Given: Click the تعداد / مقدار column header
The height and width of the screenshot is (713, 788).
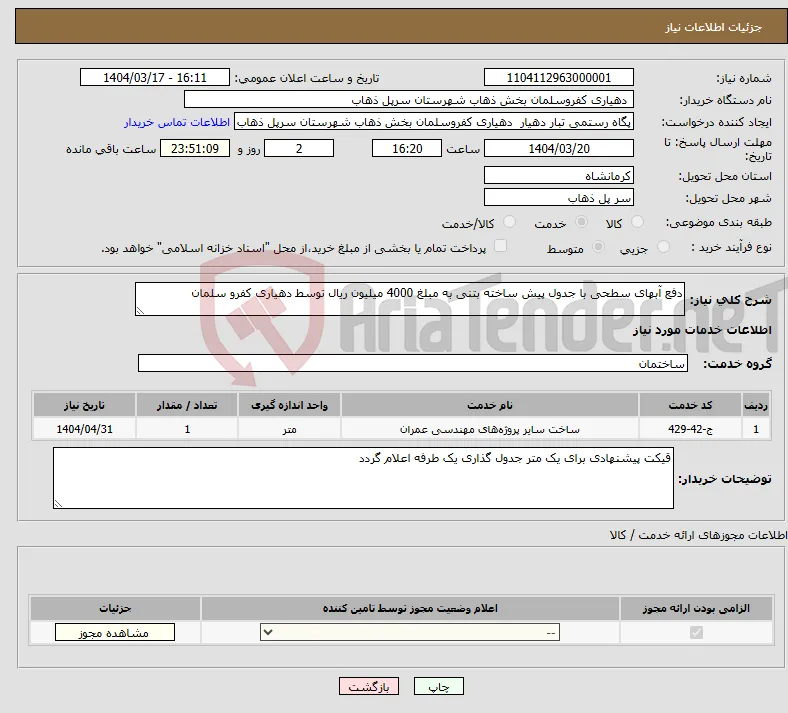Looking at the screenshot, I should pos(187,405).
